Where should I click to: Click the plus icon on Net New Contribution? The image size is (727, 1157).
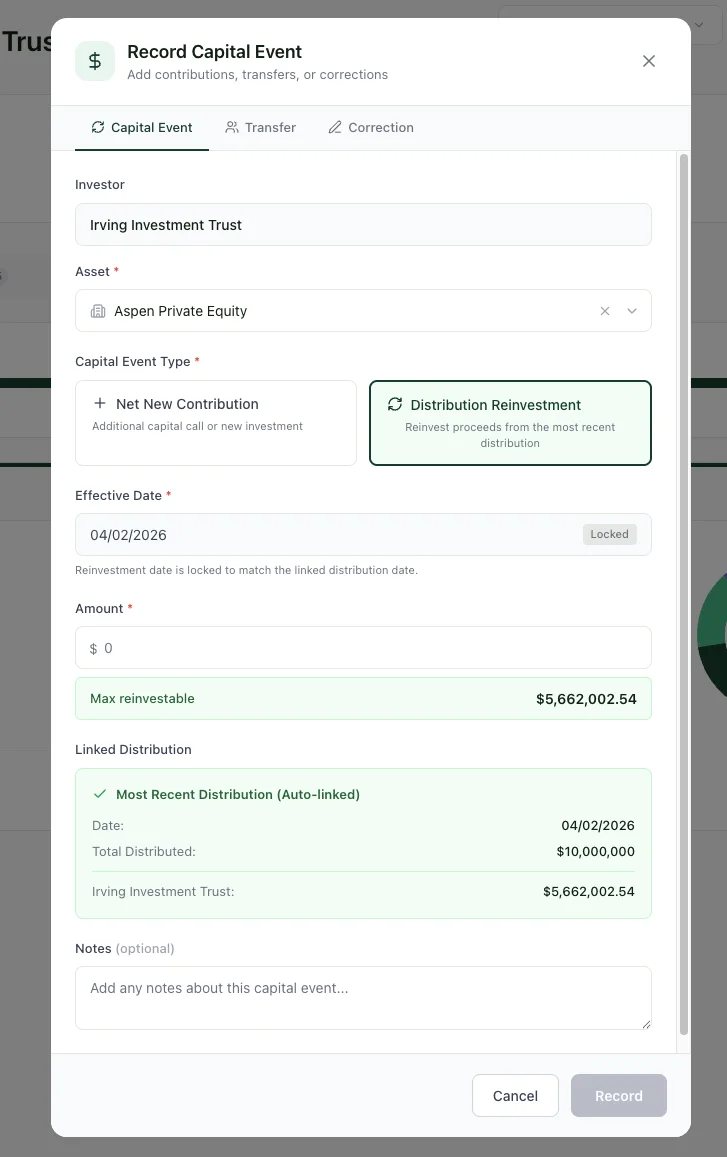99,403
